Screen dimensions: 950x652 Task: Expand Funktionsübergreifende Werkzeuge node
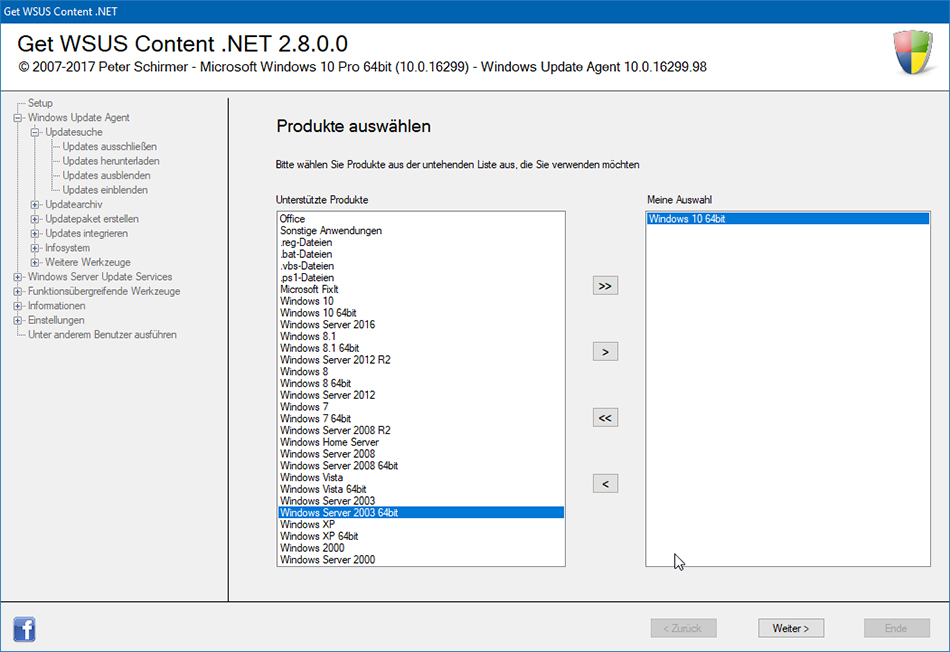[18, 291]
